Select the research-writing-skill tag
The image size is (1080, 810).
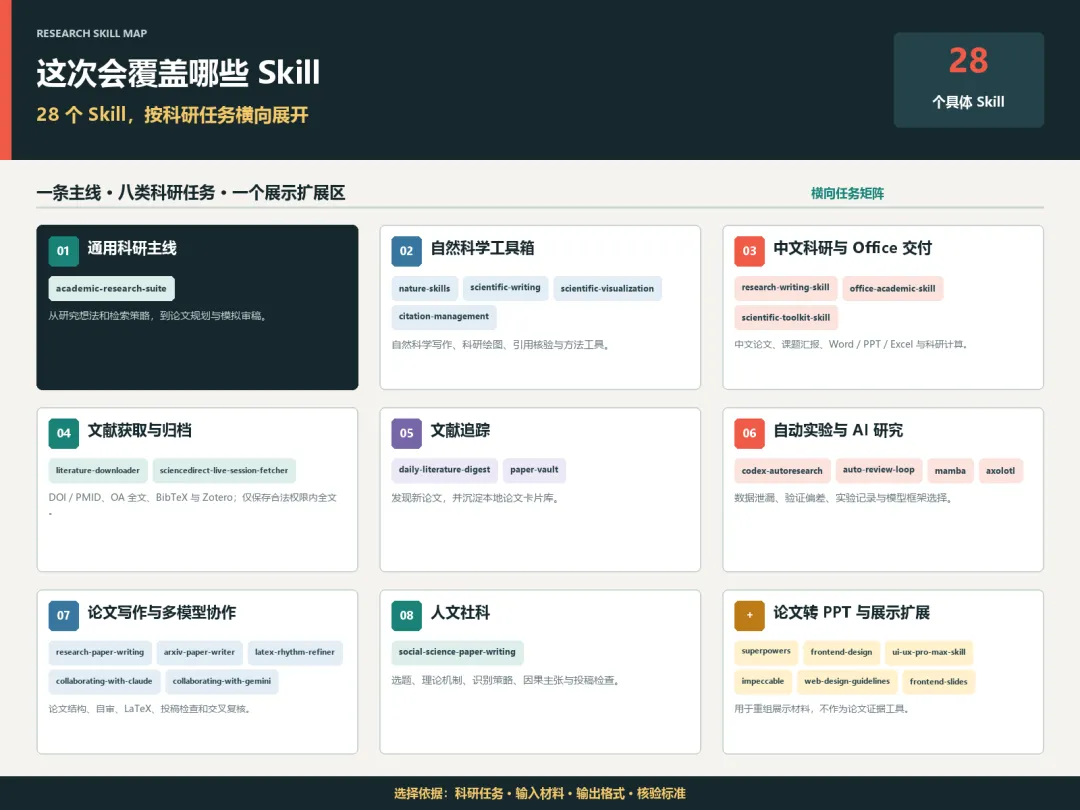785,288
